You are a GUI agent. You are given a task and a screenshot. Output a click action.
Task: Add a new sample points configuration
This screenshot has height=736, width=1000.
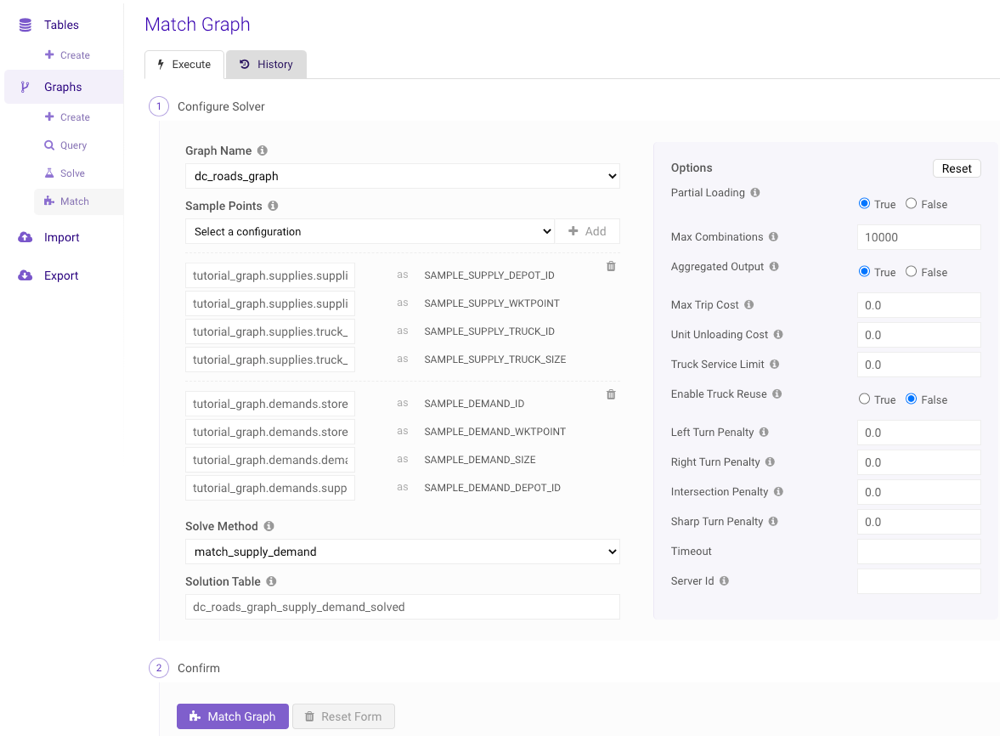click(588, 230)
